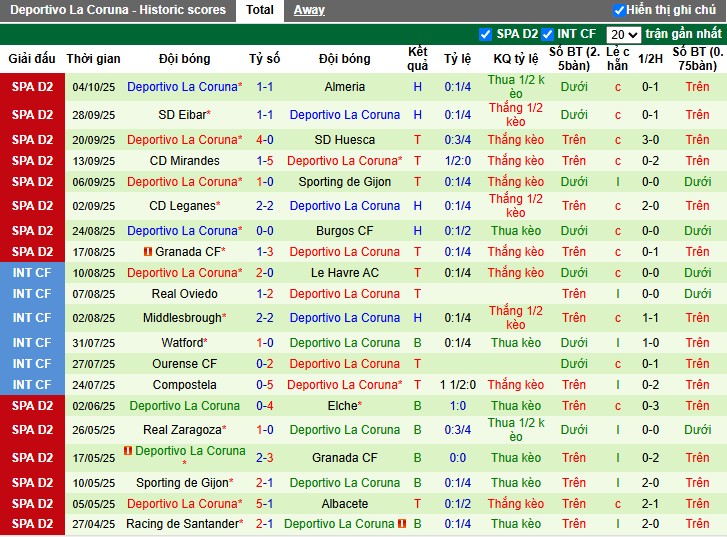
Task: Click the SPA D2 badge in the 04/10/25 row
Action: click(x=32, y=87)
